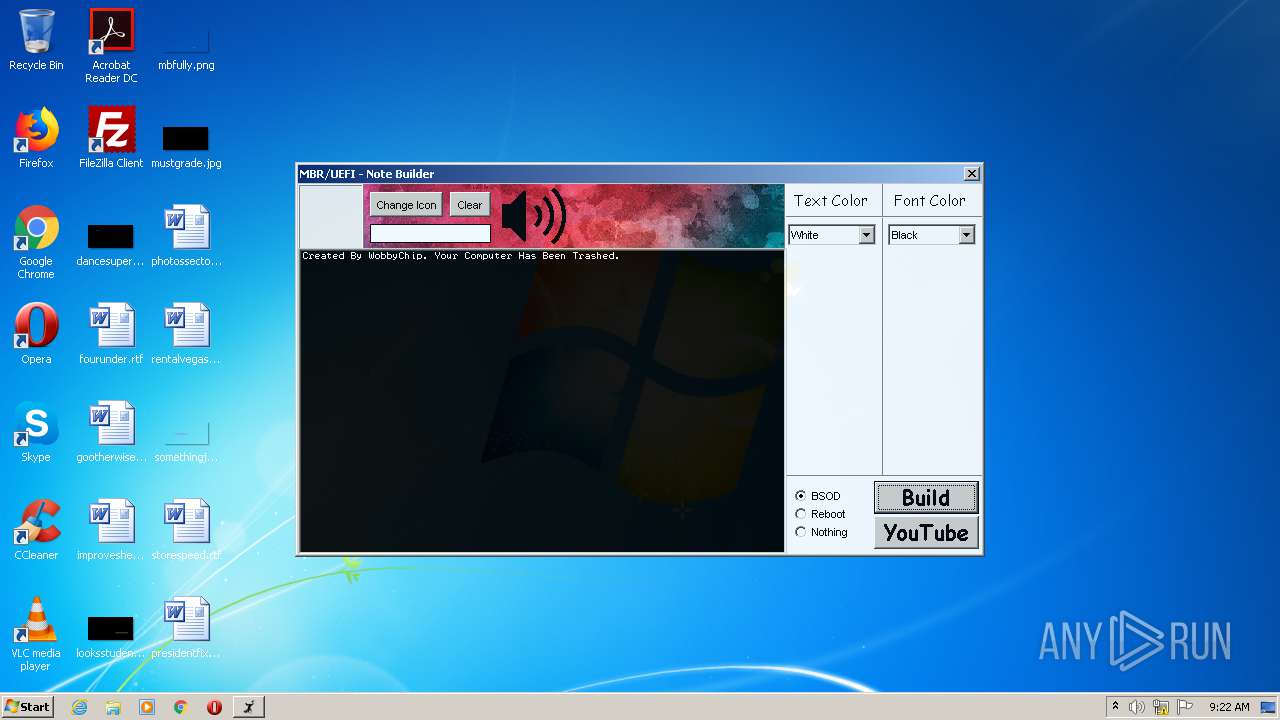This screenshot has width=1280, height=720.
Task: Select the FileZilla Client shortcut
Action: click(111, 139)
